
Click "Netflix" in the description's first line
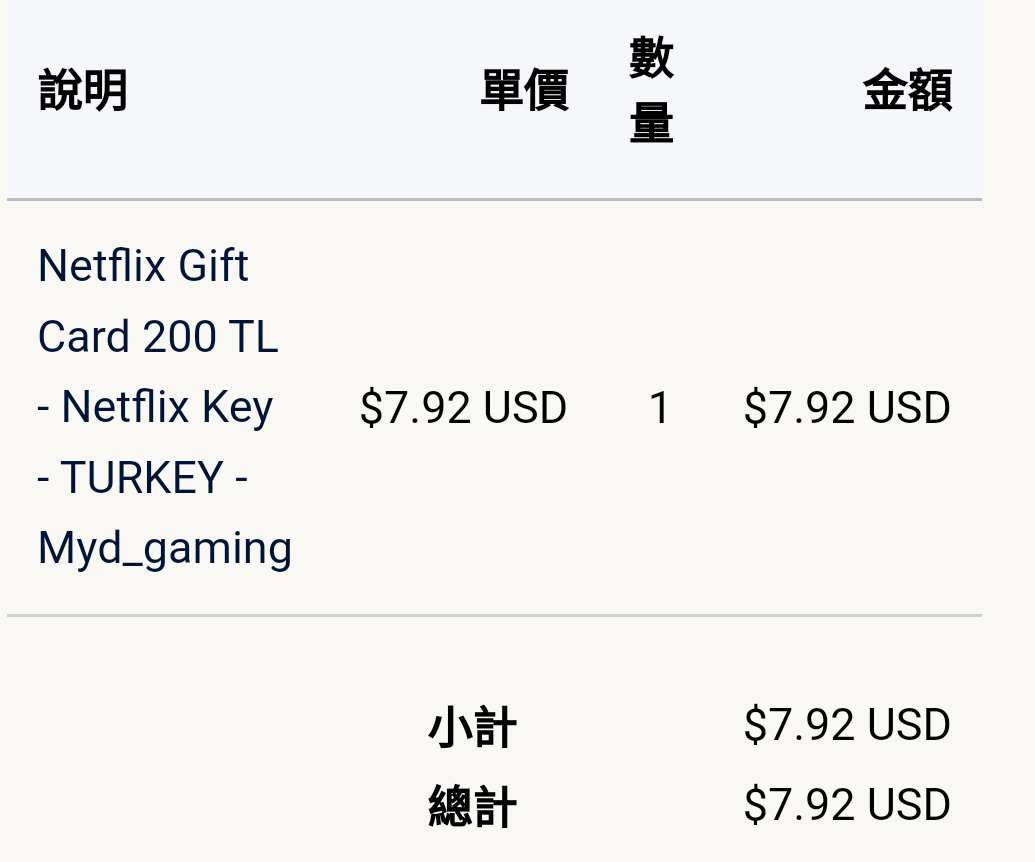(101, 266)
